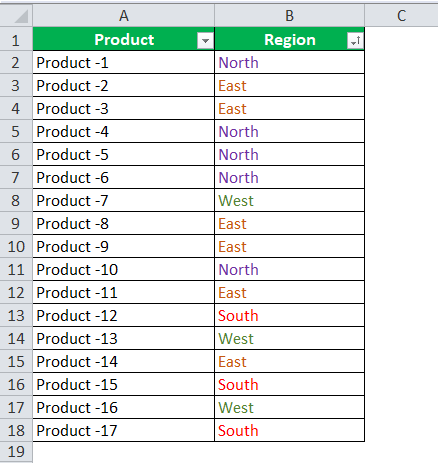
Task: Select cell containing Product -17
Action: pos(124,430)
